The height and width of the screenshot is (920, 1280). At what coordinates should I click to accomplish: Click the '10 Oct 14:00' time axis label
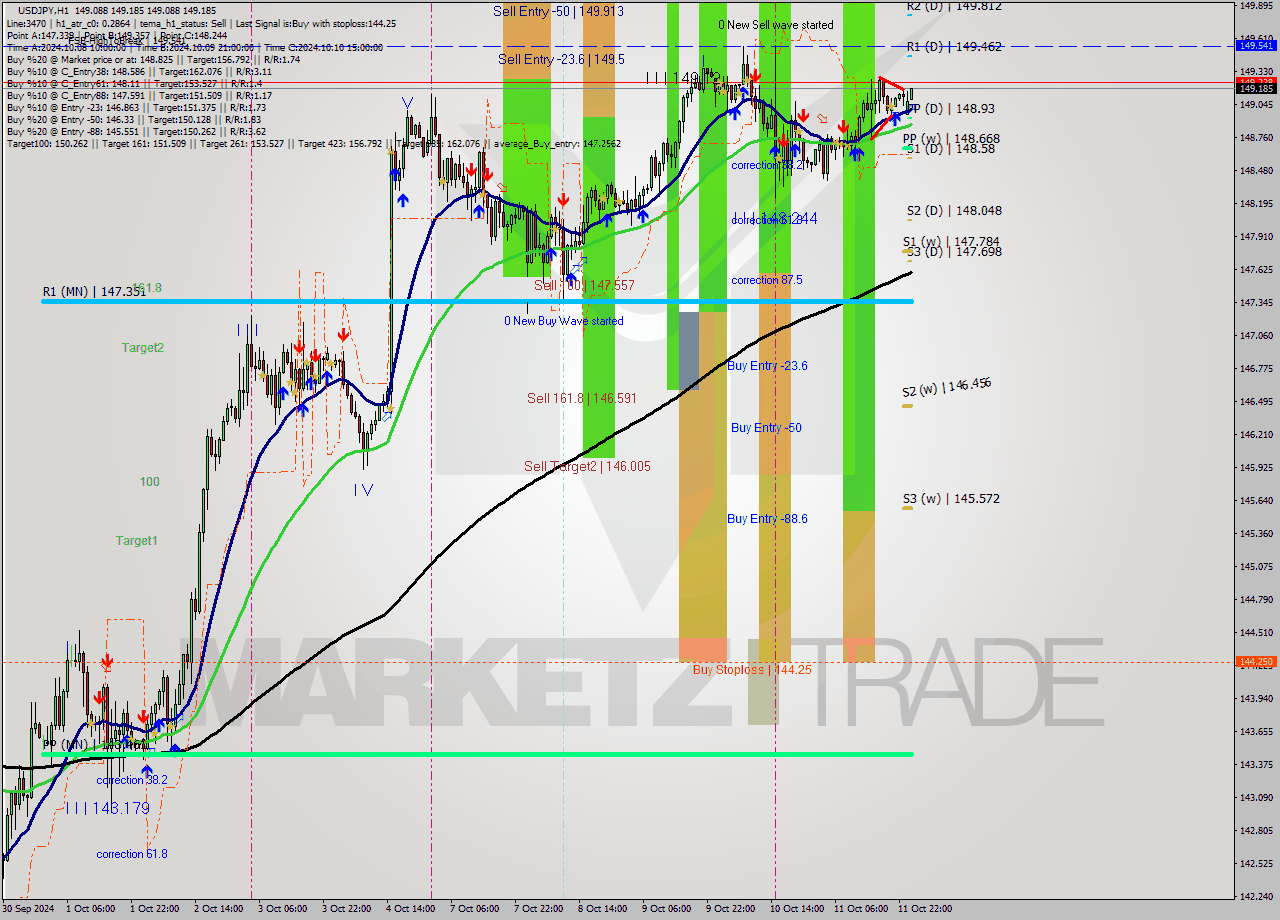pyautogui.click(x=798, y=909)
